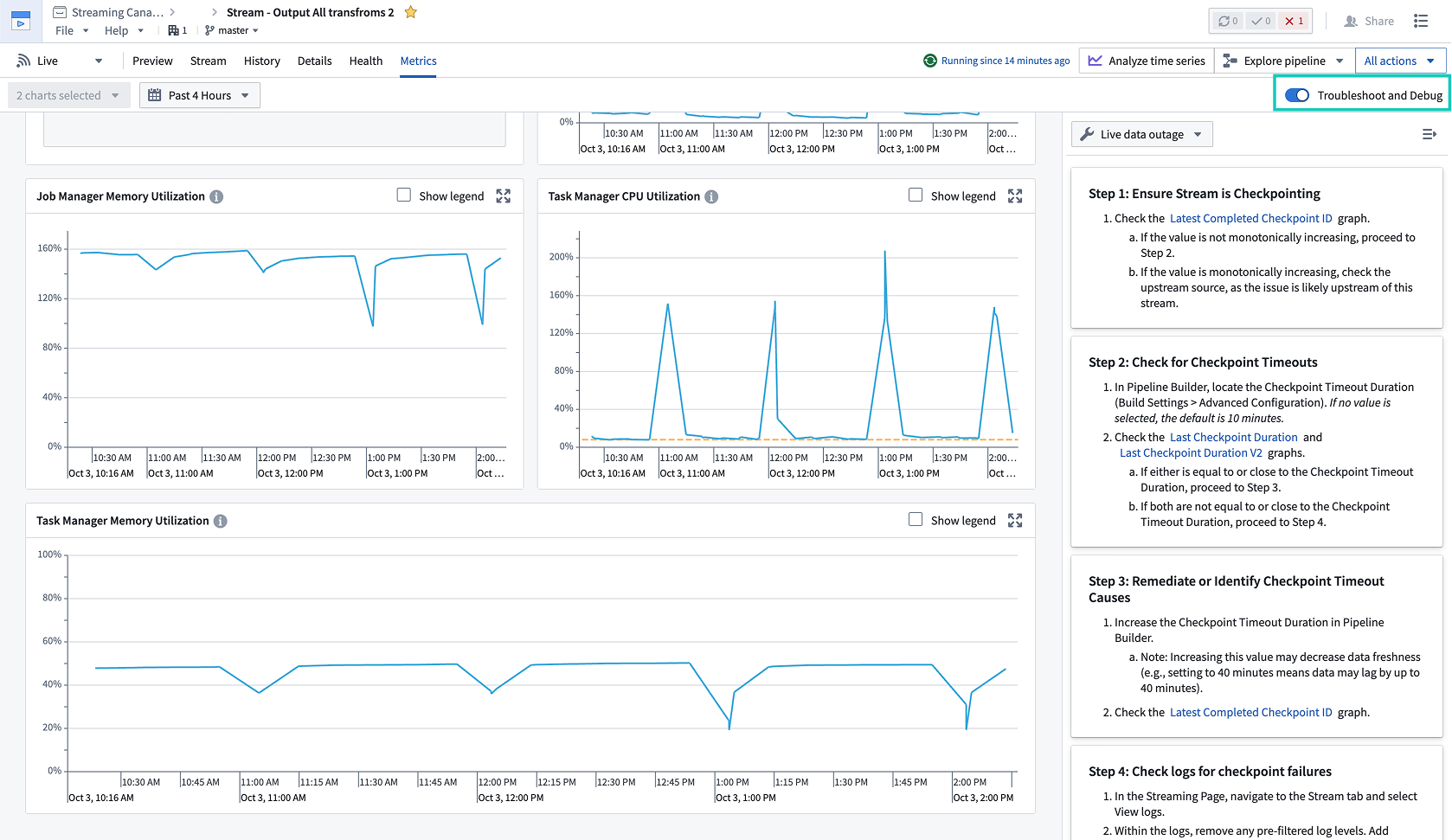This screenshot has width=1452, height=840.
Task: Enable Show legend for Job Manager Memory chart
Action: tap(404, 196)
